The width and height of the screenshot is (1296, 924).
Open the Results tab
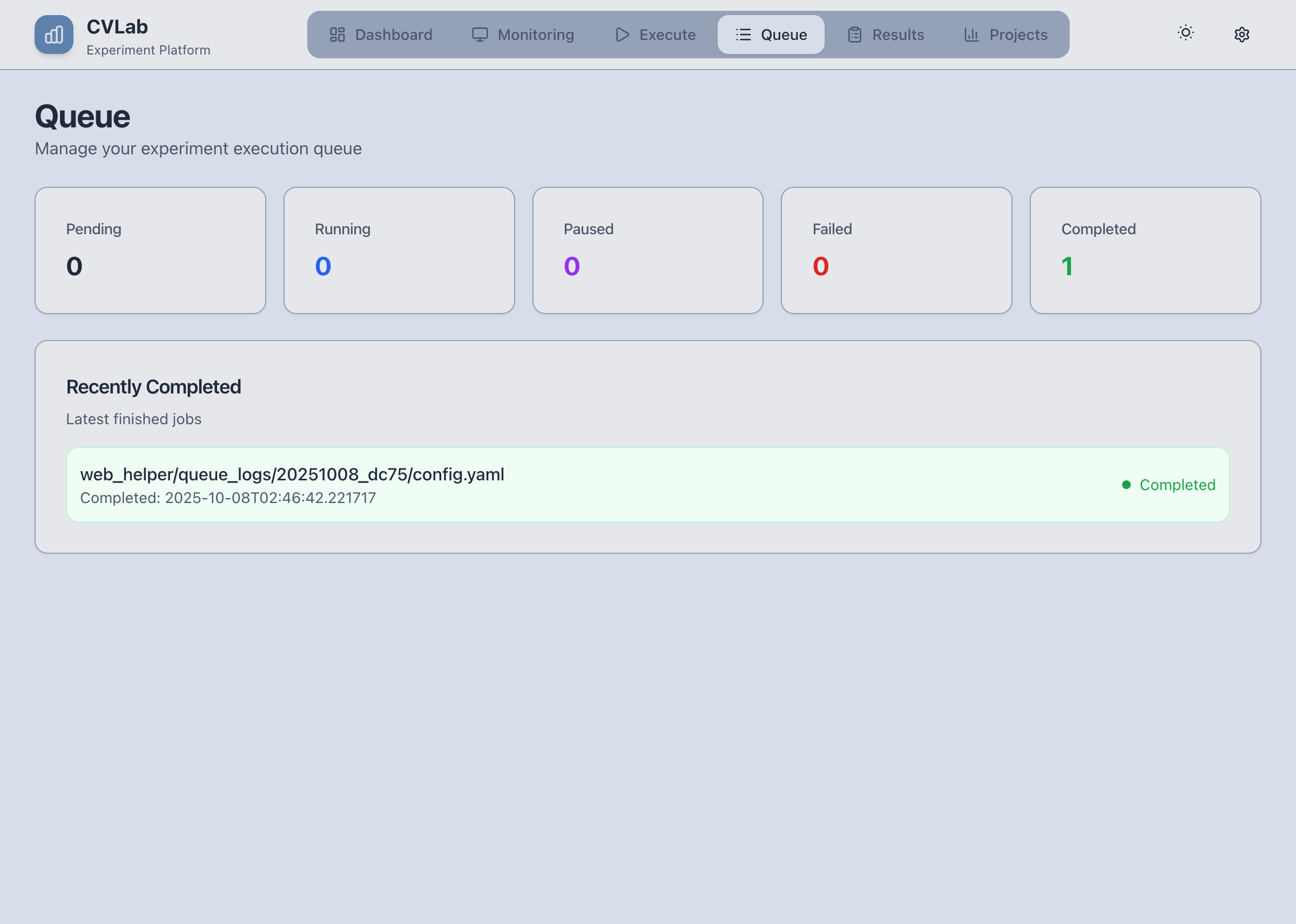coord(897,35)
